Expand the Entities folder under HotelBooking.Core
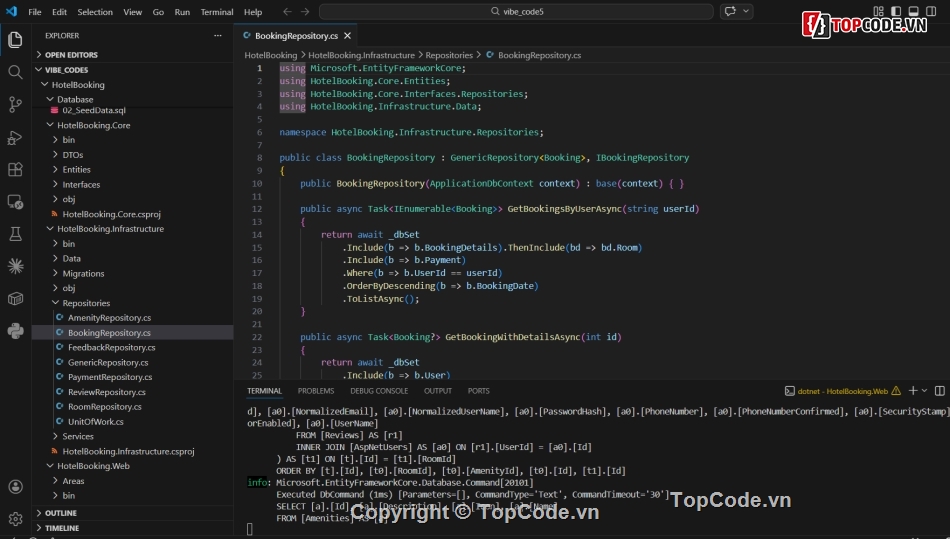Screen dimensions: 950x539 [76, 170]
